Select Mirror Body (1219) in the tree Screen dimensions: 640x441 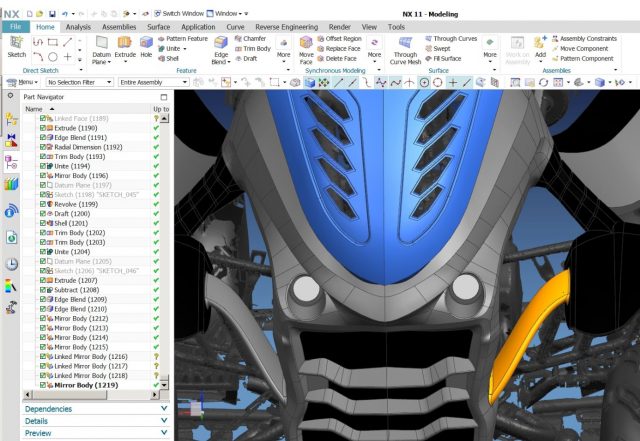point(91,384)
